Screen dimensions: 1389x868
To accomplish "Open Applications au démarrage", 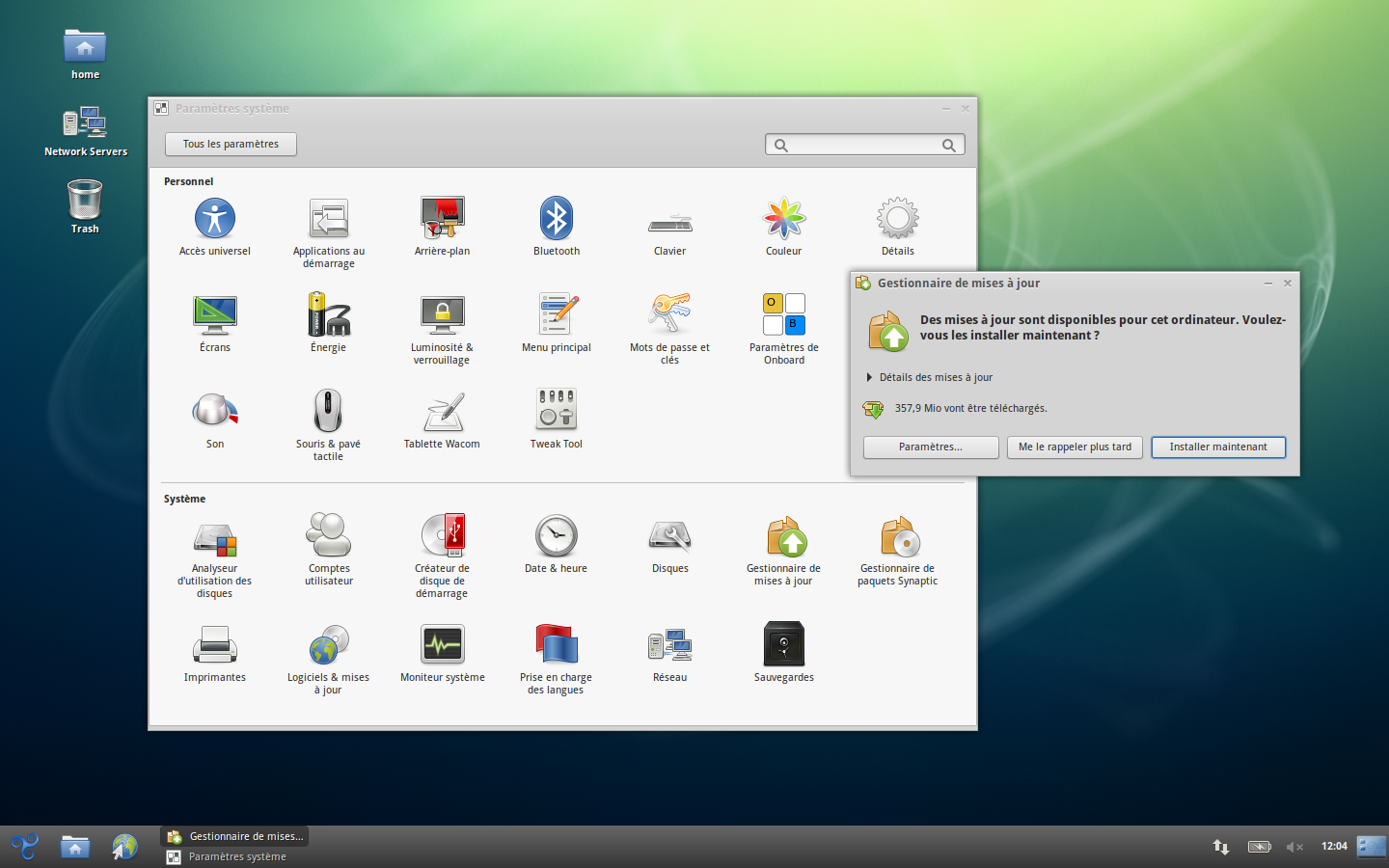I will coord(329,233).
